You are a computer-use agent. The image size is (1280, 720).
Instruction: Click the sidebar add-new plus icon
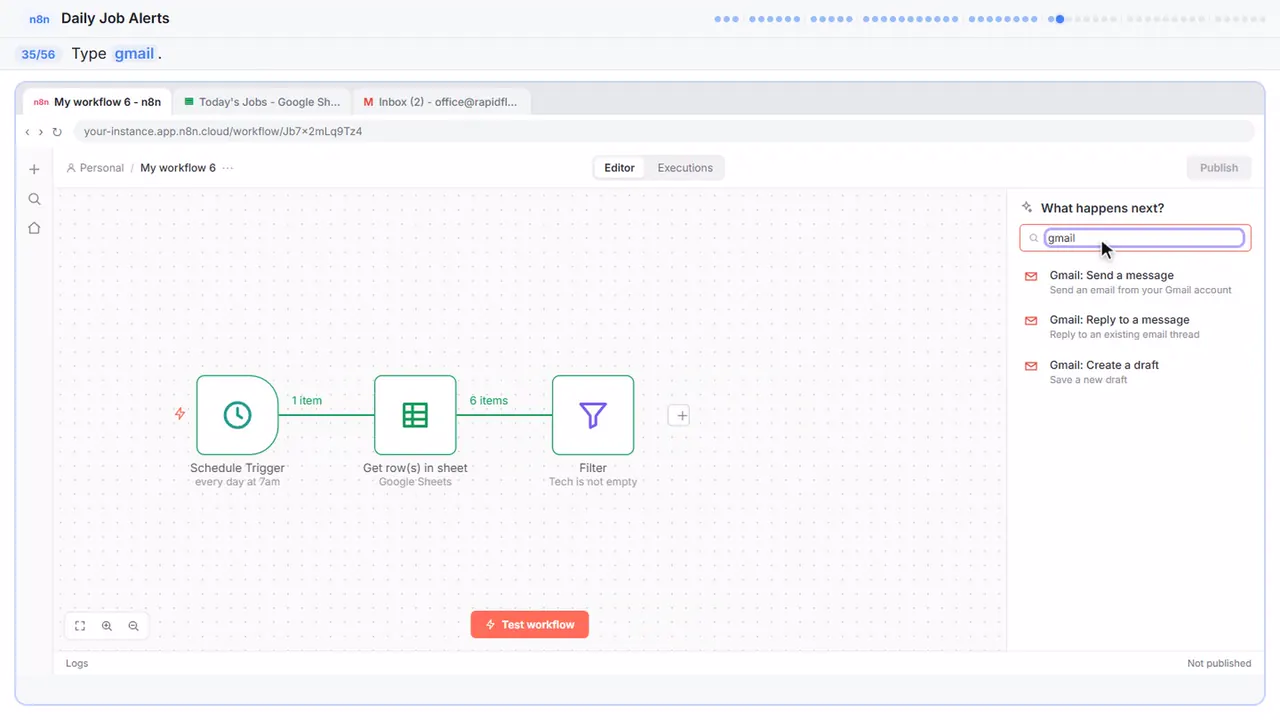tap(34, 169)
